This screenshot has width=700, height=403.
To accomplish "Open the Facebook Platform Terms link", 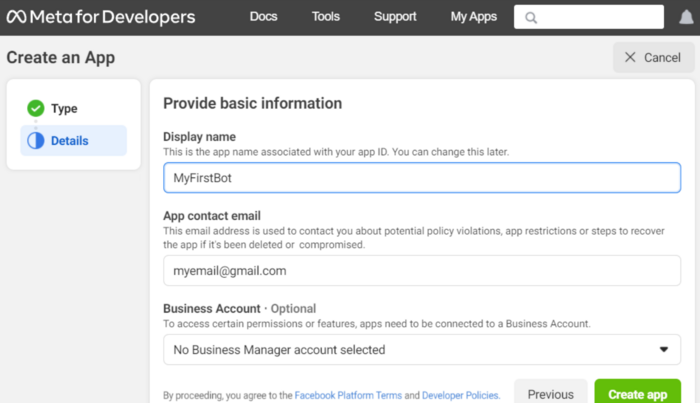I will [348, 396].
